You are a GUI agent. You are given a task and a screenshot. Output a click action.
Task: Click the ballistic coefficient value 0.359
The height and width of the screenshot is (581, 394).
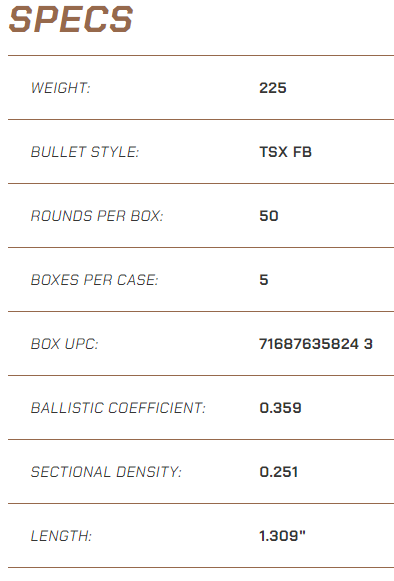tap(281, 408)
